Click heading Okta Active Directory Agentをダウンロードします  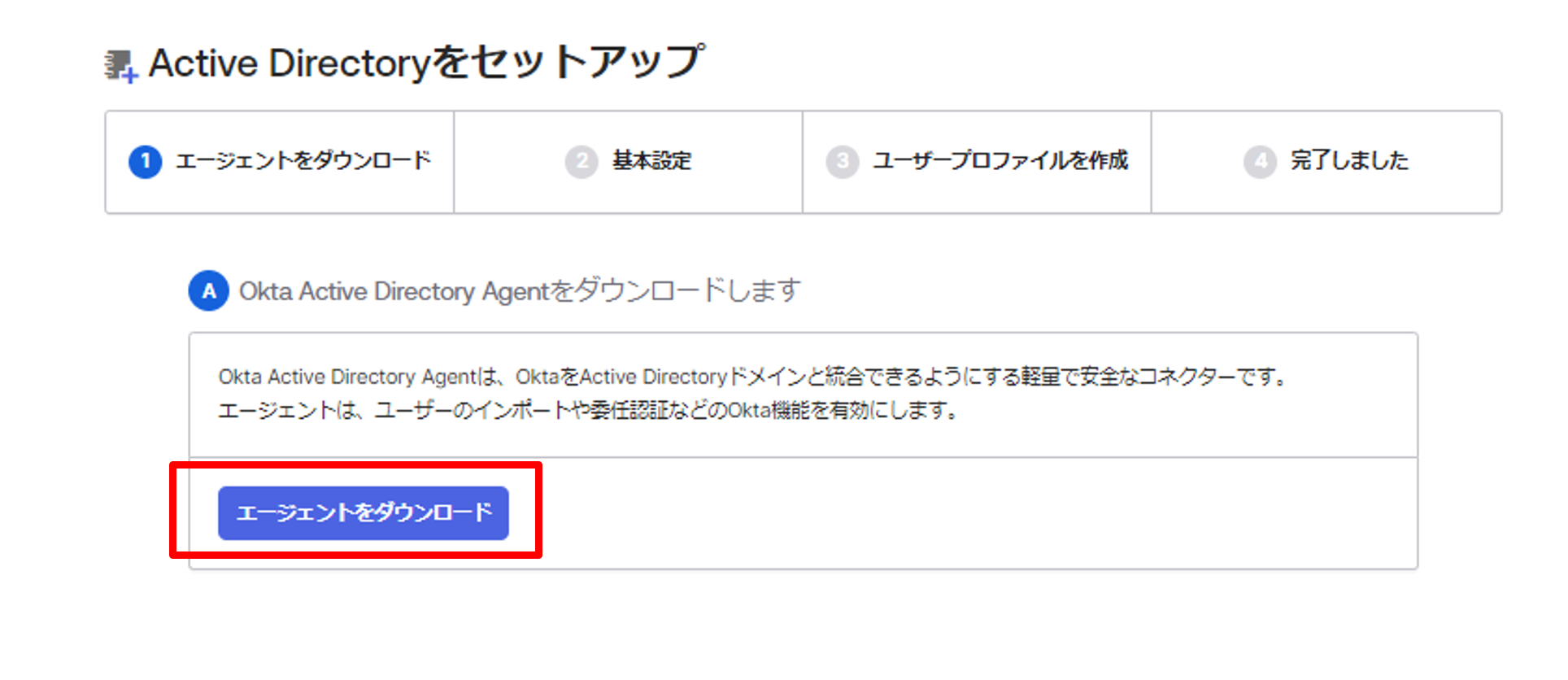[x=520, y=290]
